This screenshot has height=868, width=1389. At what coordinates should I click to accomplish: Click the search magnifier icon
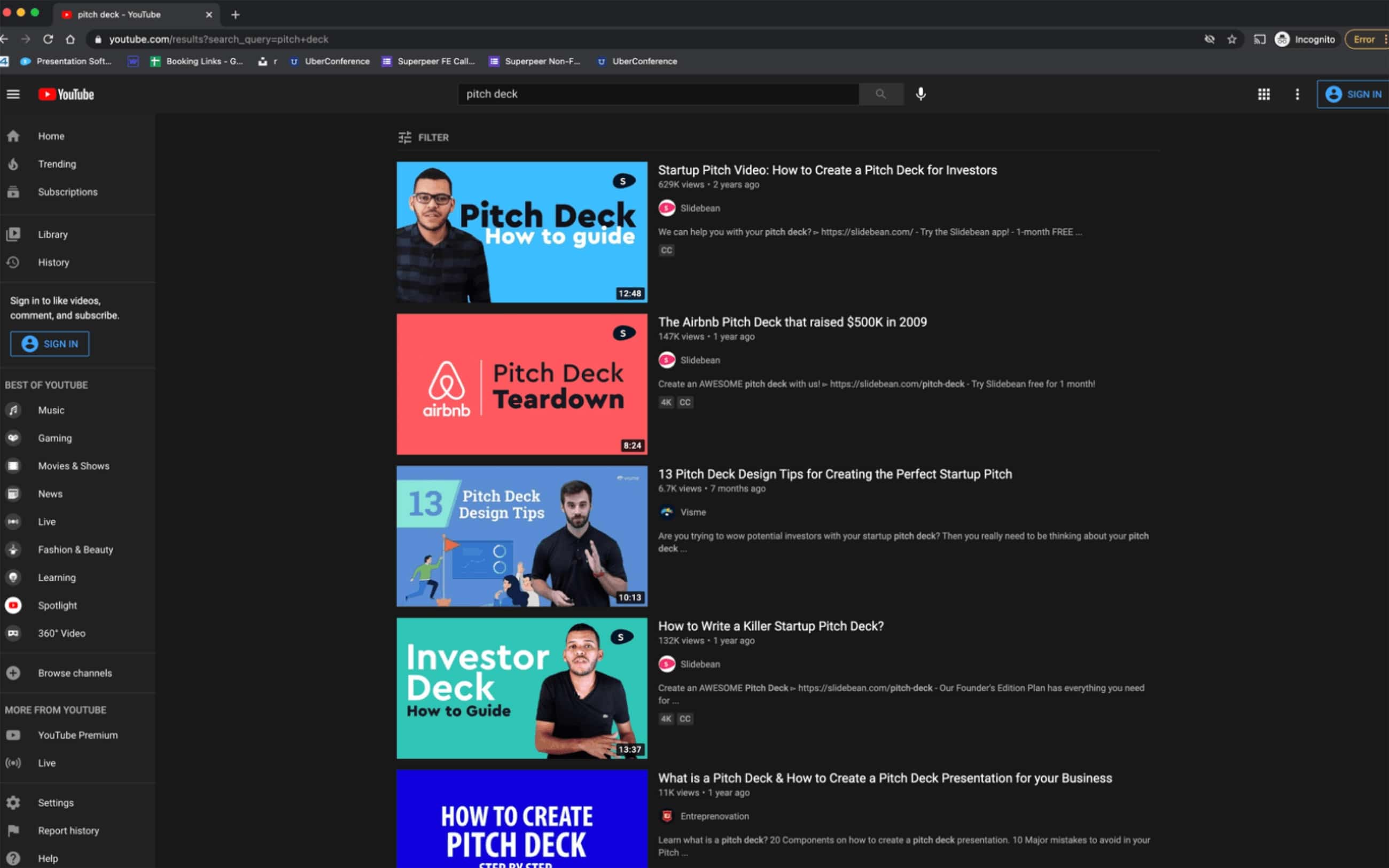[x=880, y=93]
